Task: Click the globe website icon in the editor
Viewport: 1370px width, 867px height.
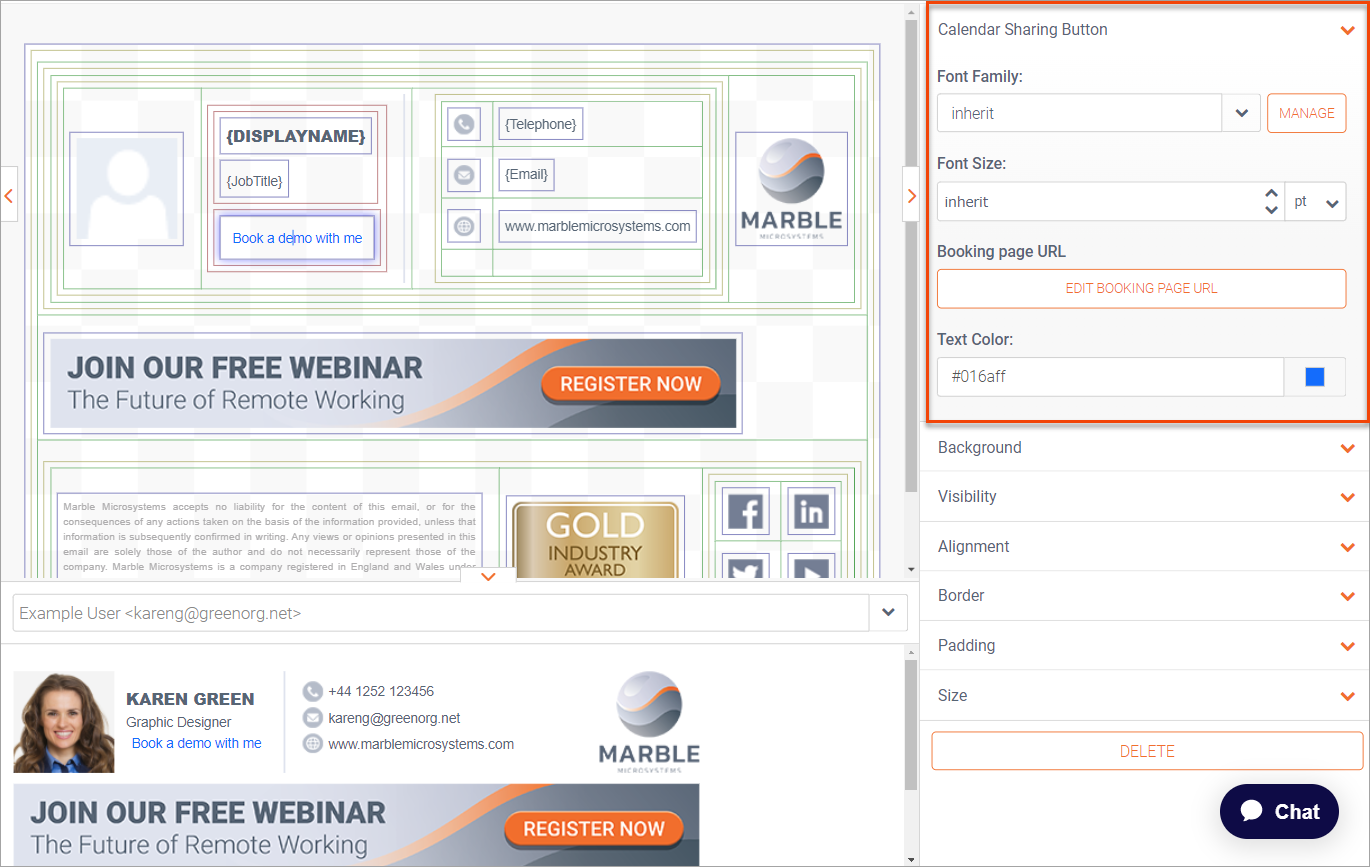Action: click(x=464, y=226)
